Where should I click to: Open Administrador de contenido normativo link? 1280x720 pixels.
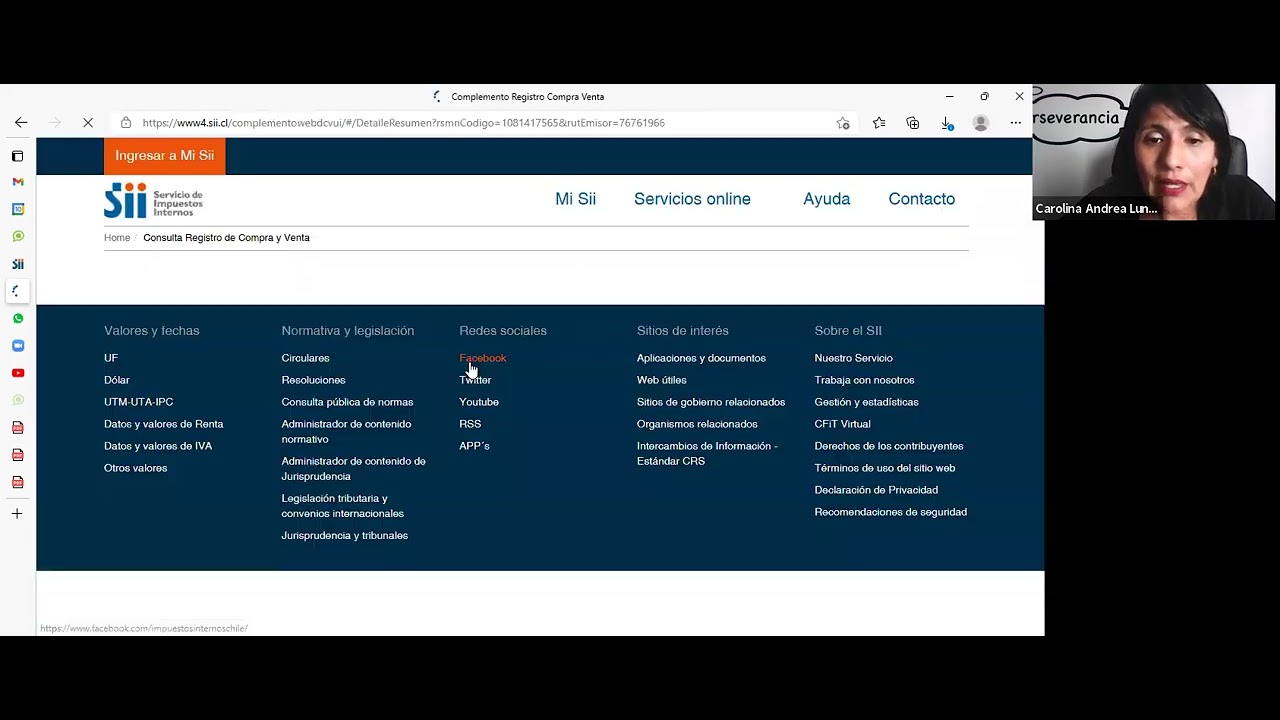pyautogui.click(x=346, y=431)
